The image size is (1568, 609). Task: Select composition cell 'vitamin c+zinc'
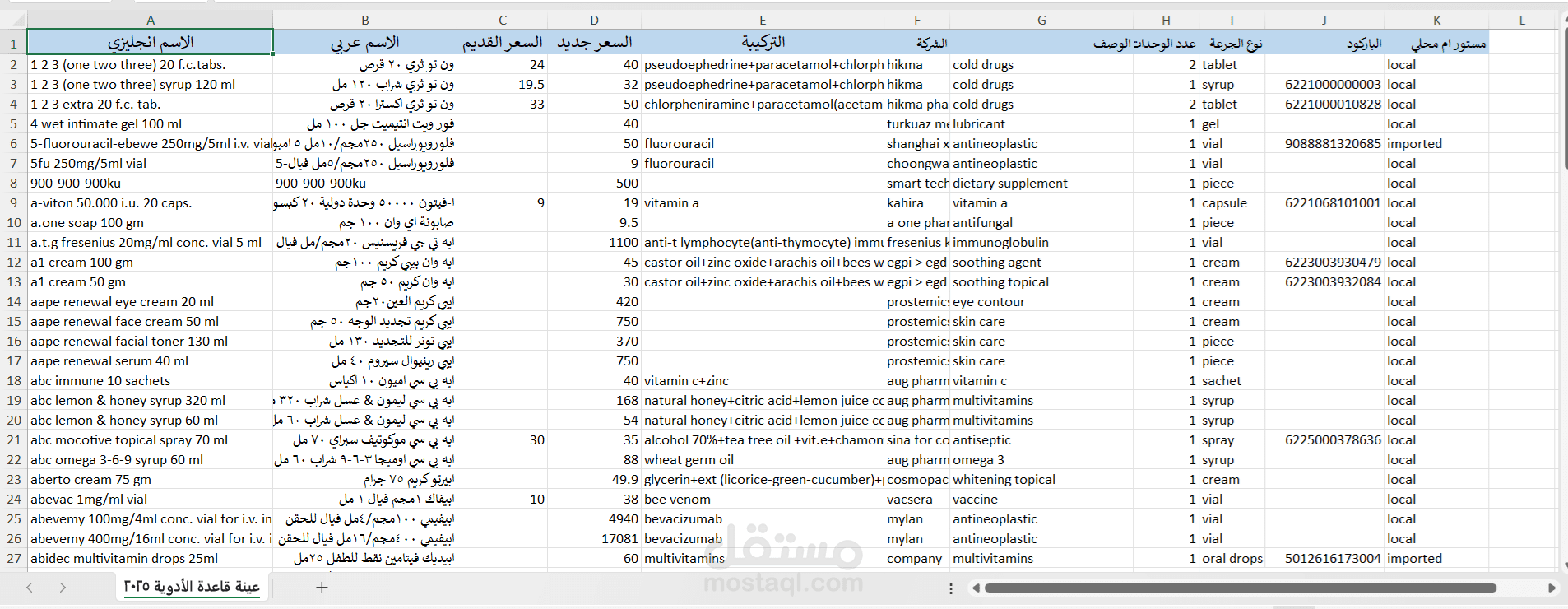click(763, 380)
